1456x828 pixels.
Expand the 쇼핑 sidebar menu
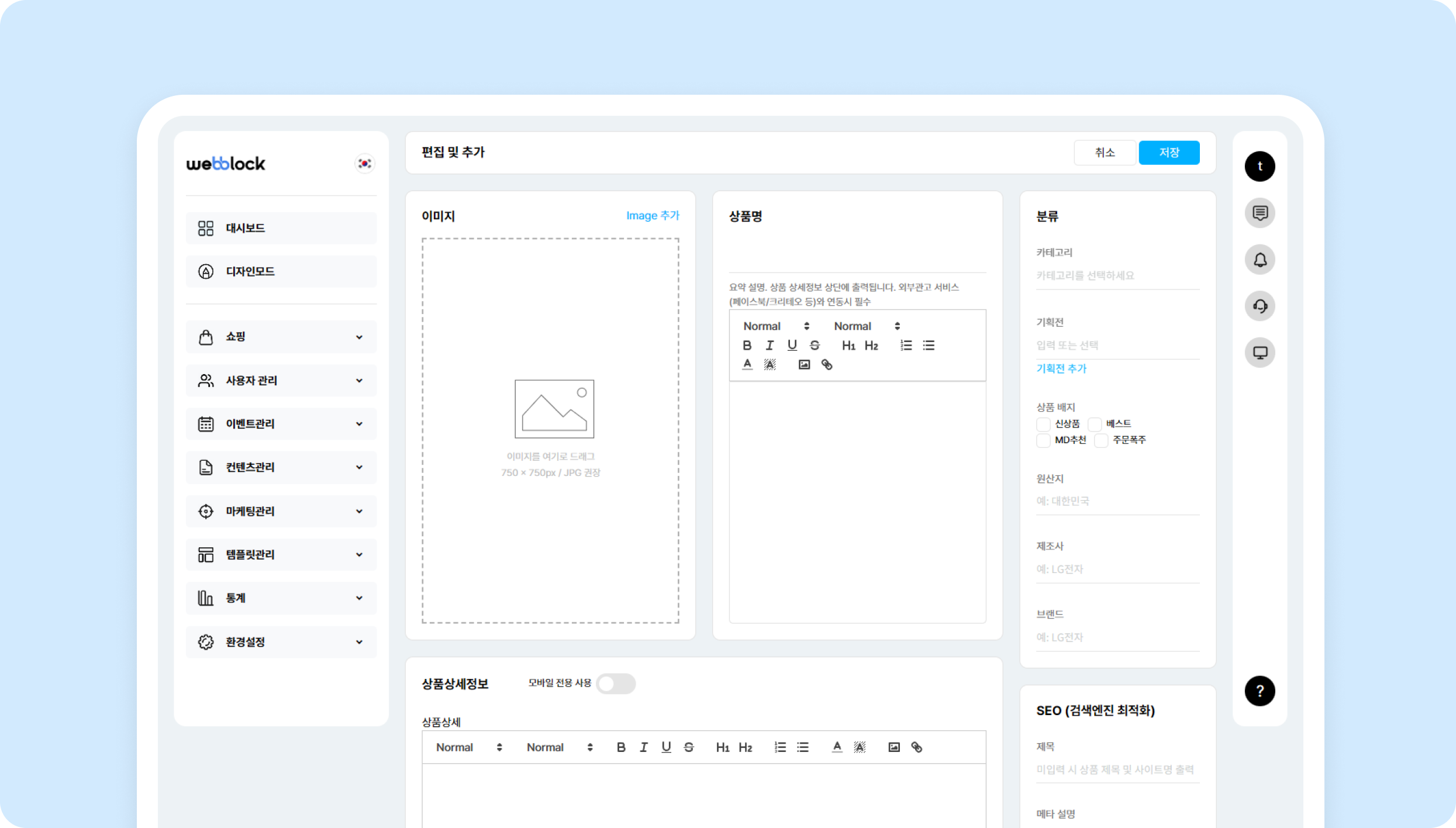click(281, 337)
